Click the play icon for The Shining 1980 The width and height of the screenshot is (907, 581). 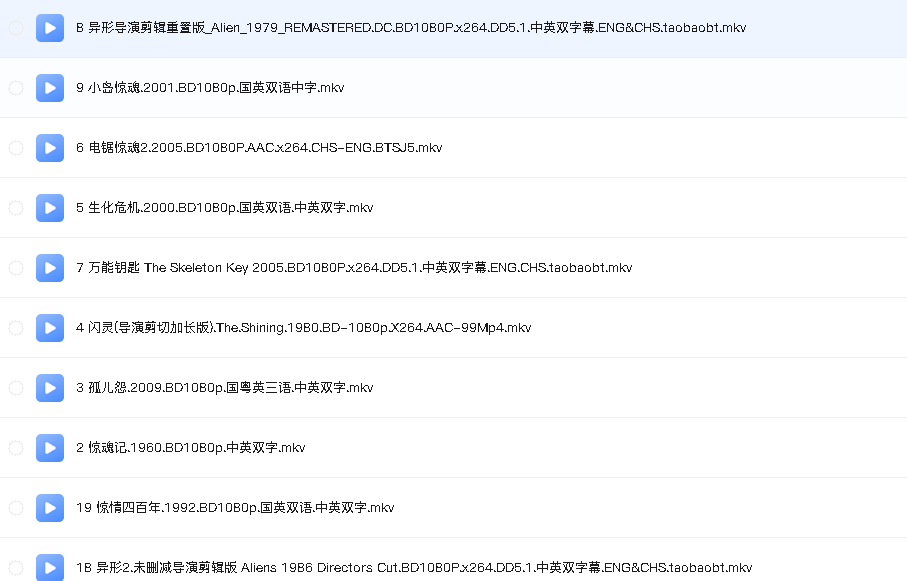[50, 328]
